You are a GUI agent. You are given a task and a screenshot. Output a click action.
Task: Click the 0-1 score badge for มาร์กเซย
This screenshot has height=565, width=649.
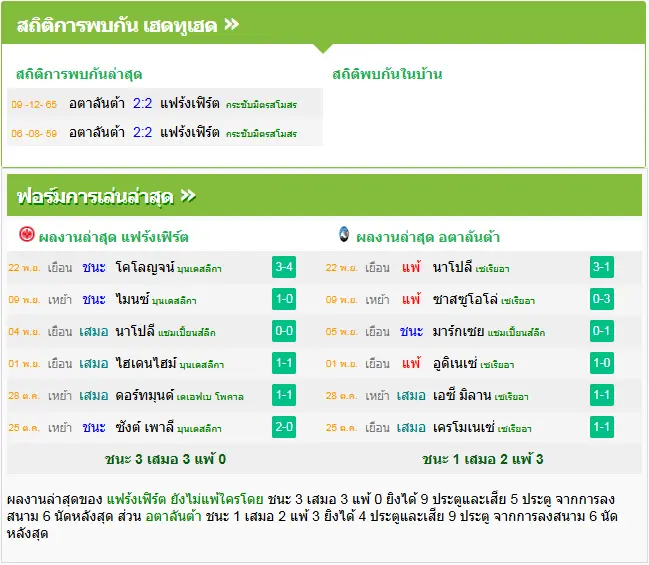click(x=601, y=331)
